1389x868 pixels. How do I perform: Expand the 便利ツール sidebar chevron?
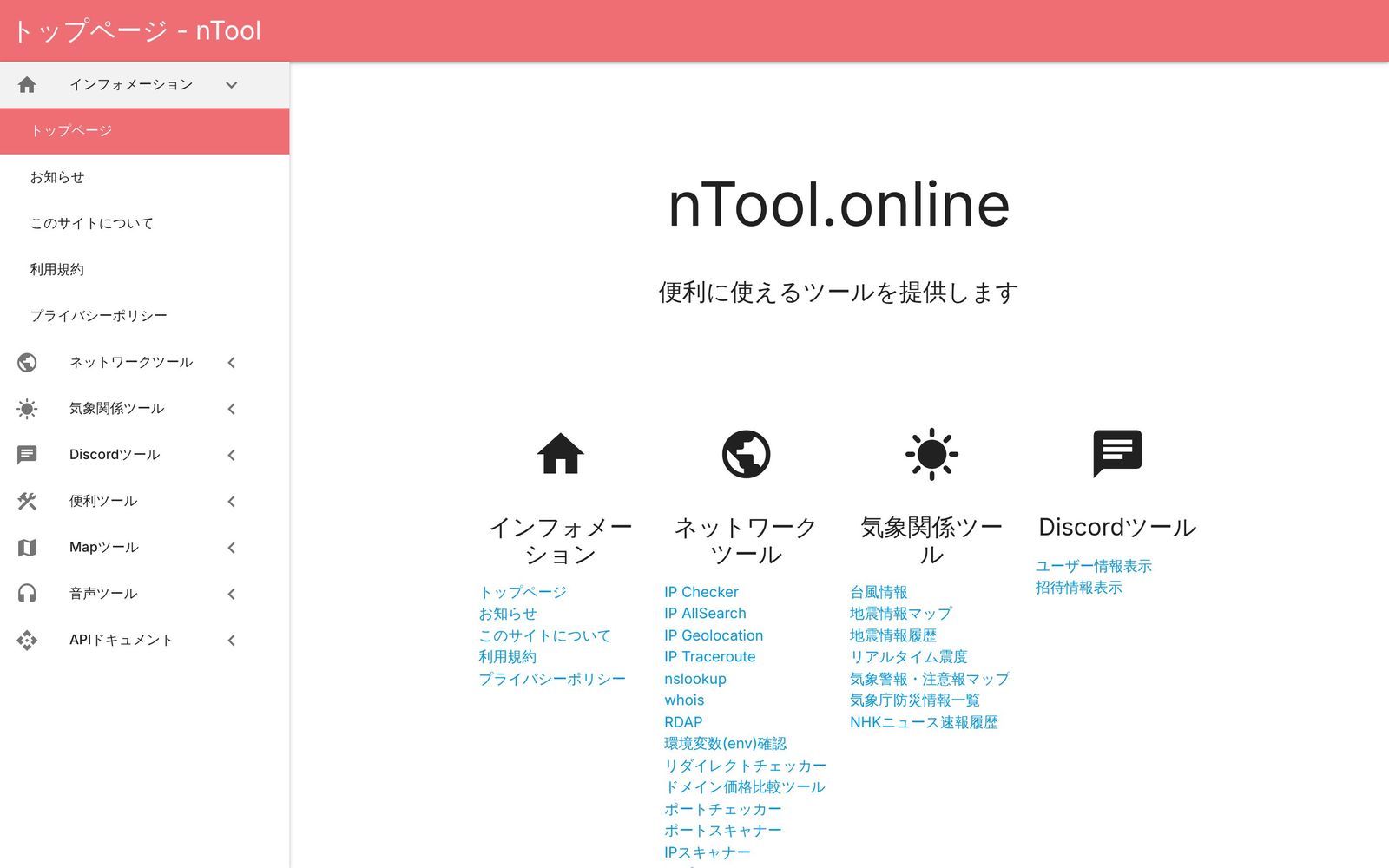coord(231,501)
